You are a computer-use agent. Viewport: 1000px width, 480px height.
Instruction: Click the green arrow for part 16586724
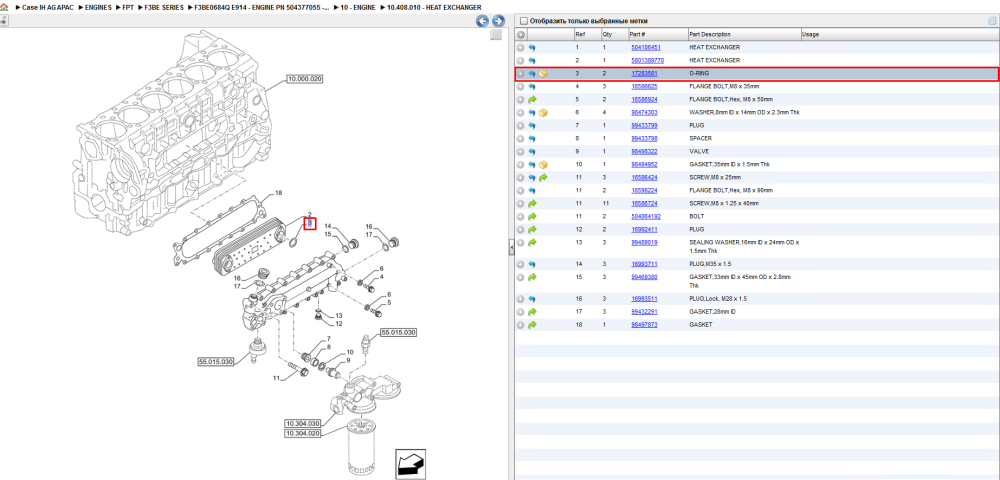coord(532,203)
